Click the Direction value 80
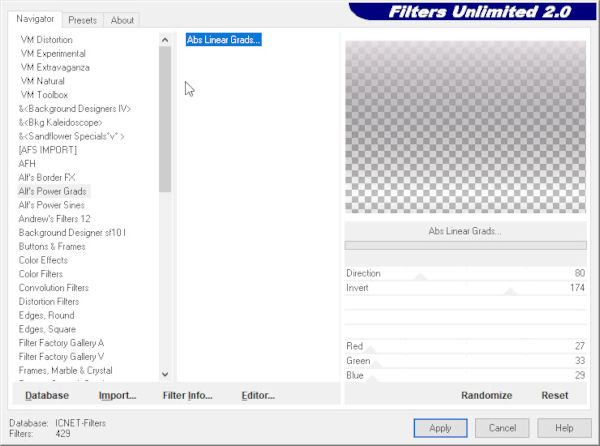The image size is (600, 446). pyautogui.click(x=579, y=273)
